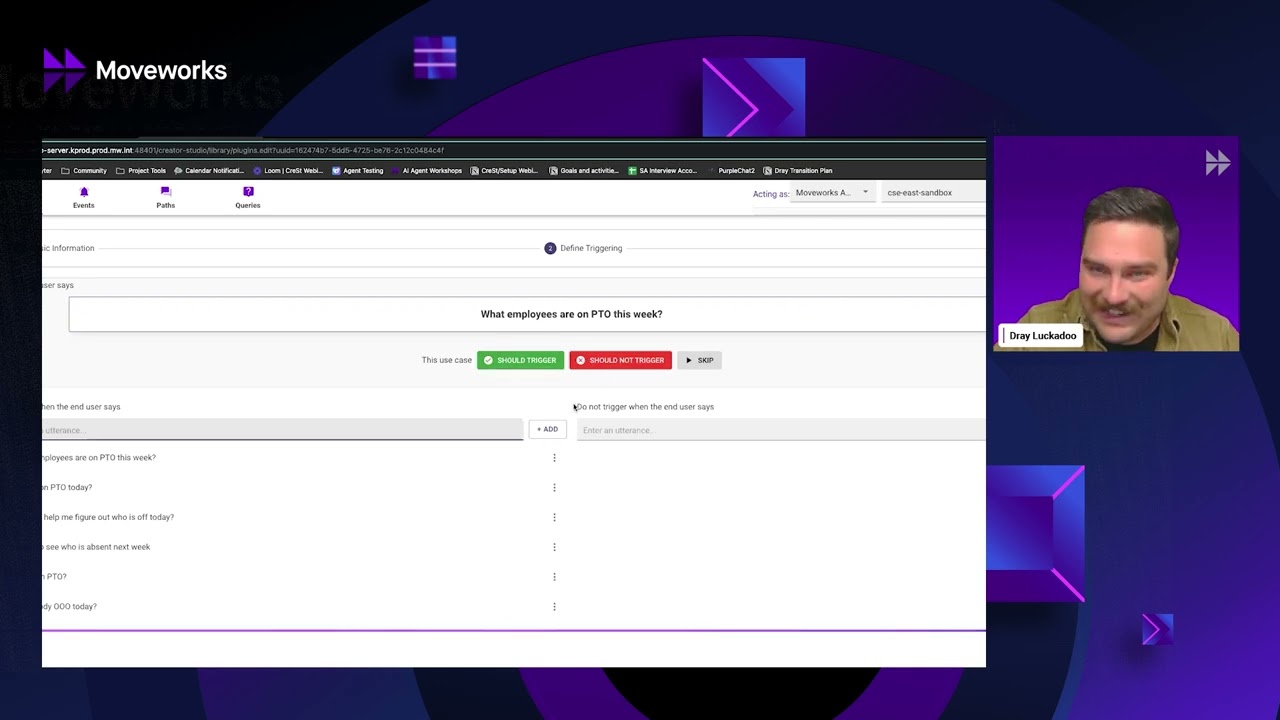
Task: Add the utterance with + ADD button
Action: pyautogui.click(x=547, y=429)
